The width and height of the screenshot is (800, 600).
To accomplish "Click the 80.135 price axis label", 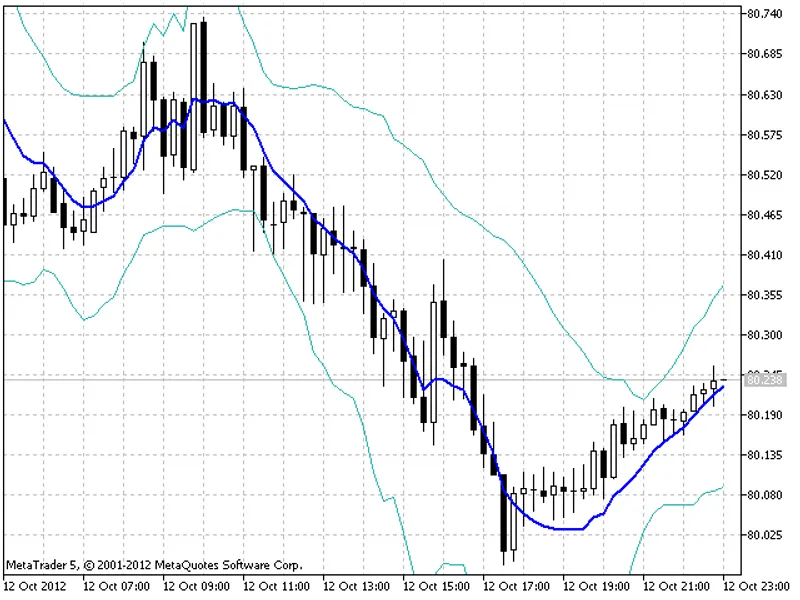I will [764, 455].
